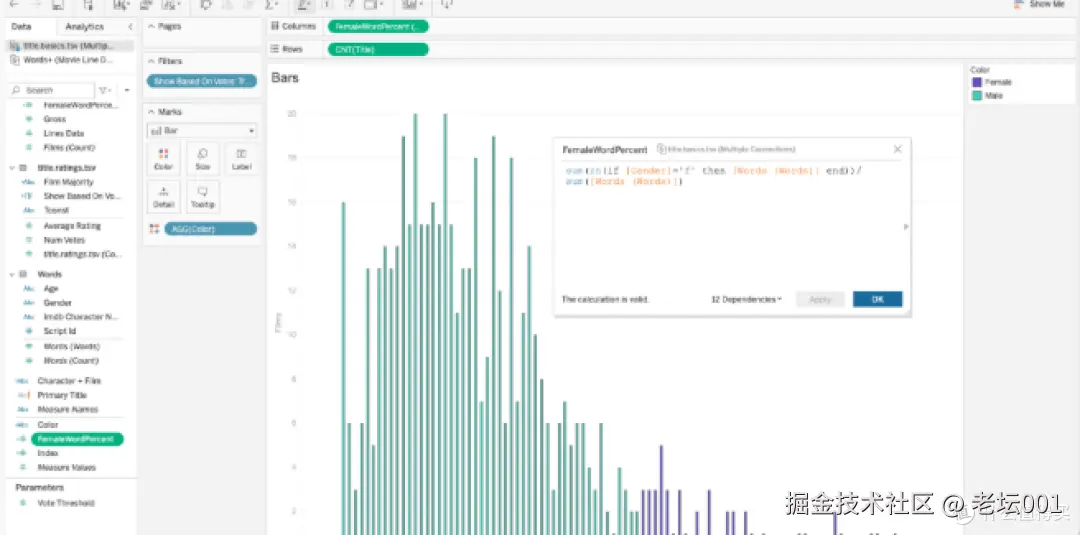1080x535 pixels.
Task: Click boolean type icon beside Show Based On Vo...
Action: [x=28, y=196]
